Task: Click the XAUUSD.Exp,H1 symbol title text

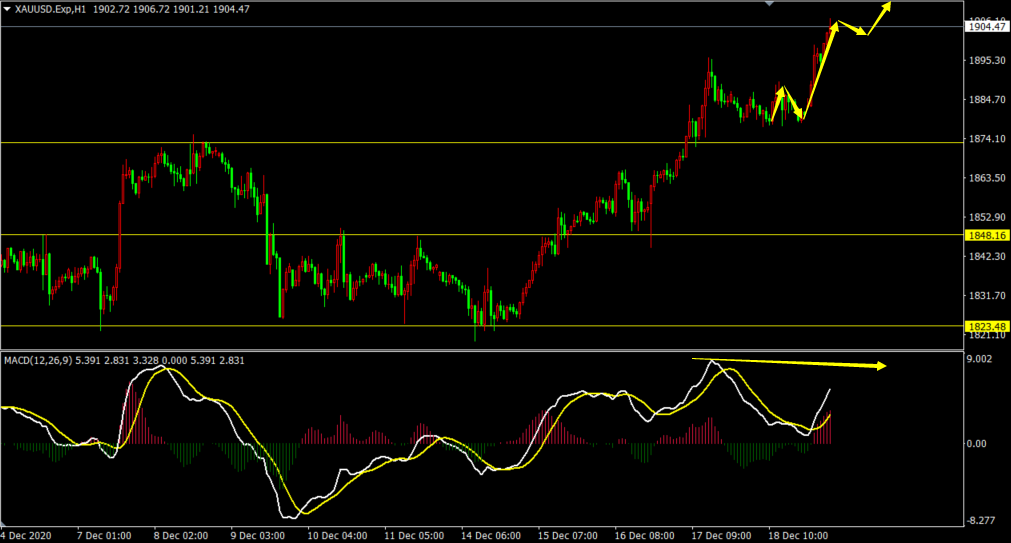Action: (51, 9)
